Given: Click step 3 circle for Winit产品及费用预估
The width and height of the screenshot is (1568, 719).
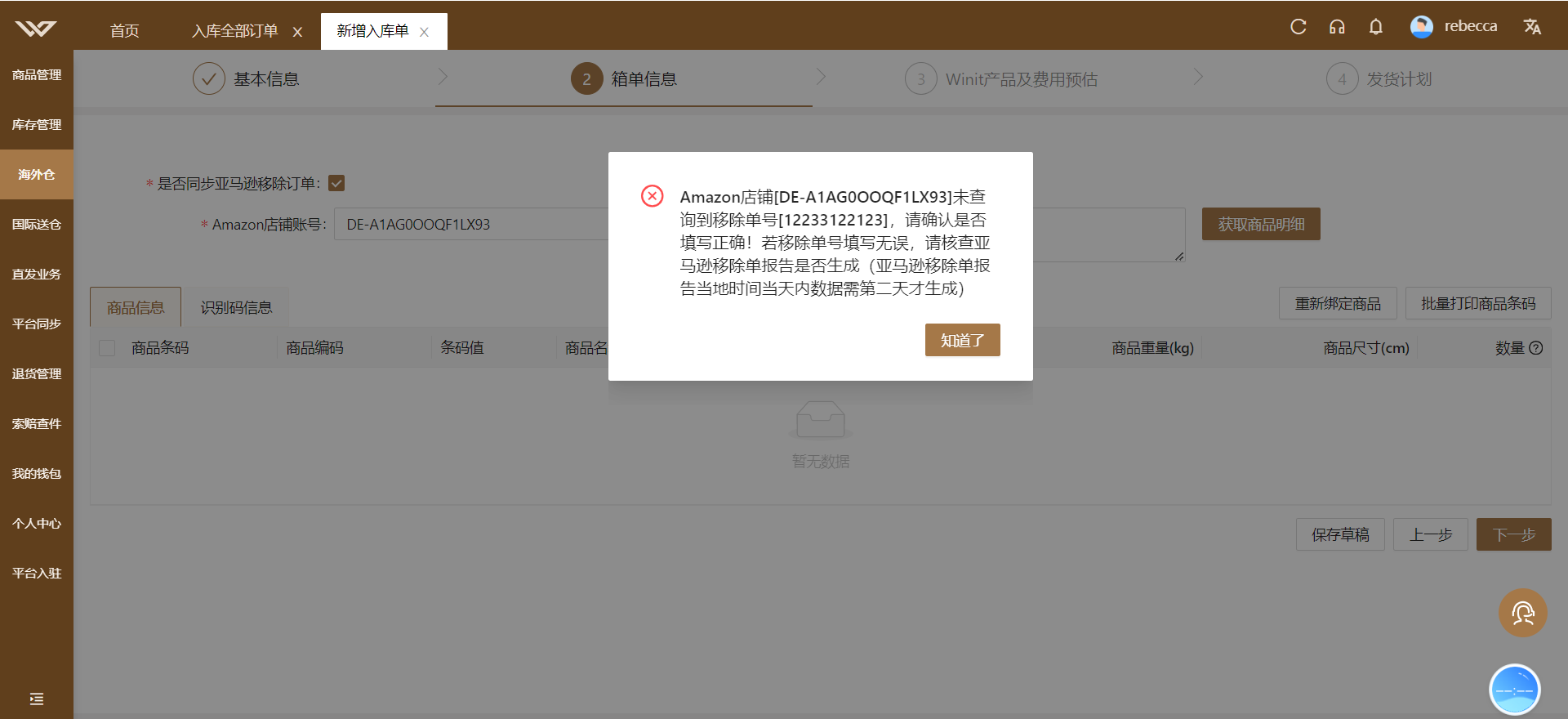Looking at the screenshot, I should [x=921, y=78].
